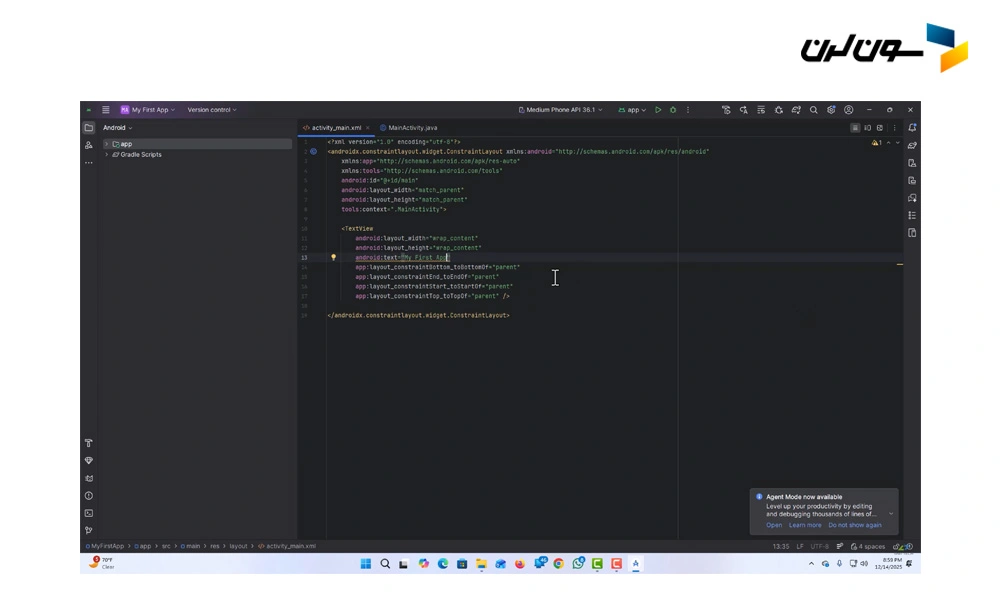Screen dimensions: 1000x600
Task: Open Windows Start menu on taskbar
Action: pos(366,564)
